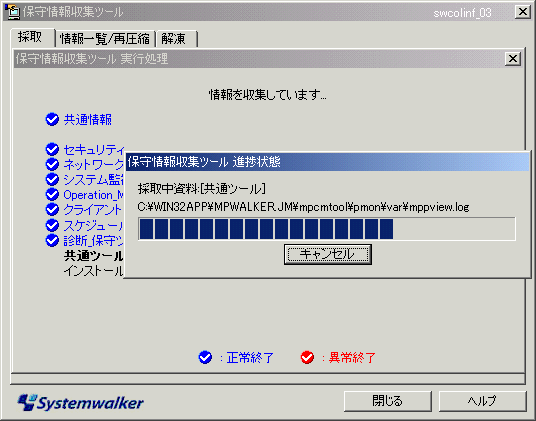Open the 情報一覧/再圧縮 tab

click(x=105, y=39)
